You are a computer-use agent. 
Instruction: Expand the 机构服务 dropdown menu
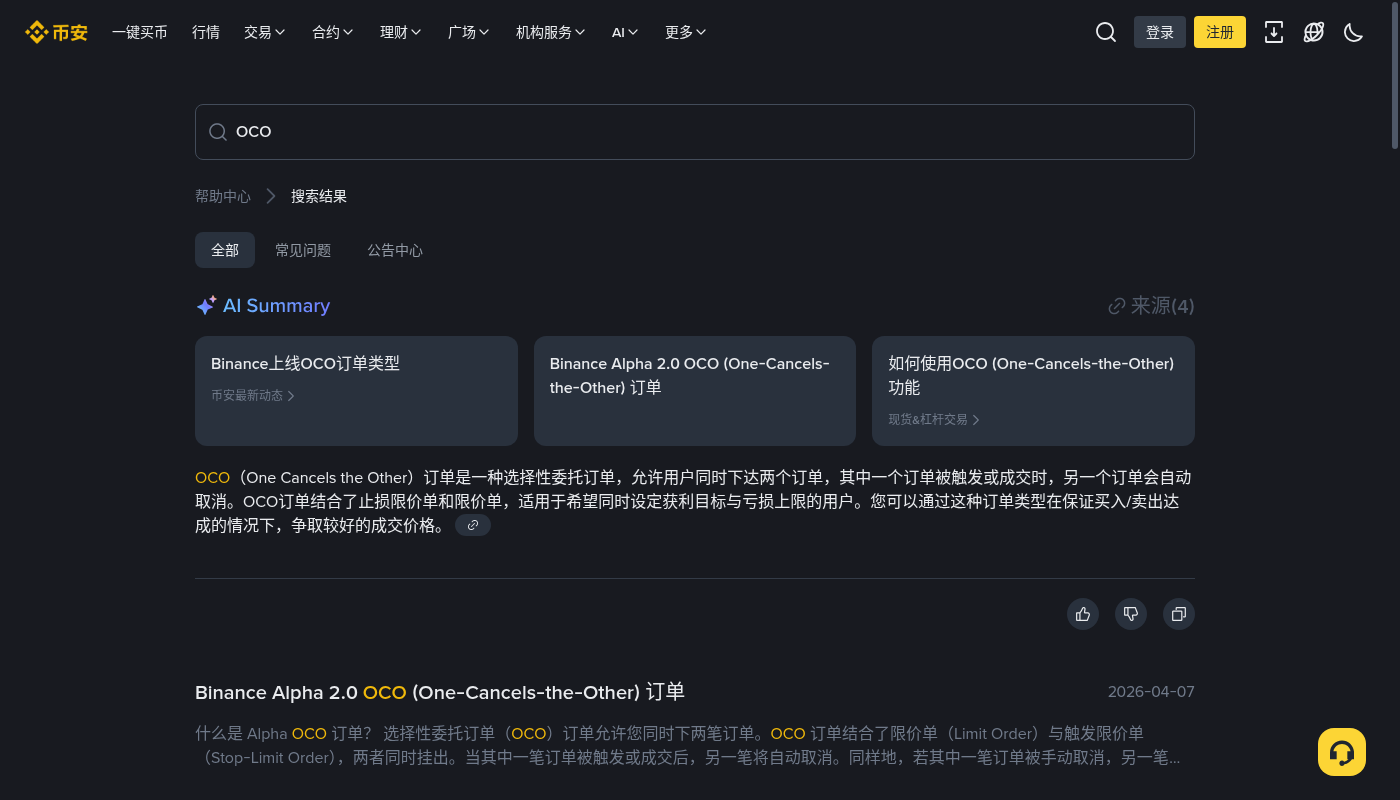[551, 32]
